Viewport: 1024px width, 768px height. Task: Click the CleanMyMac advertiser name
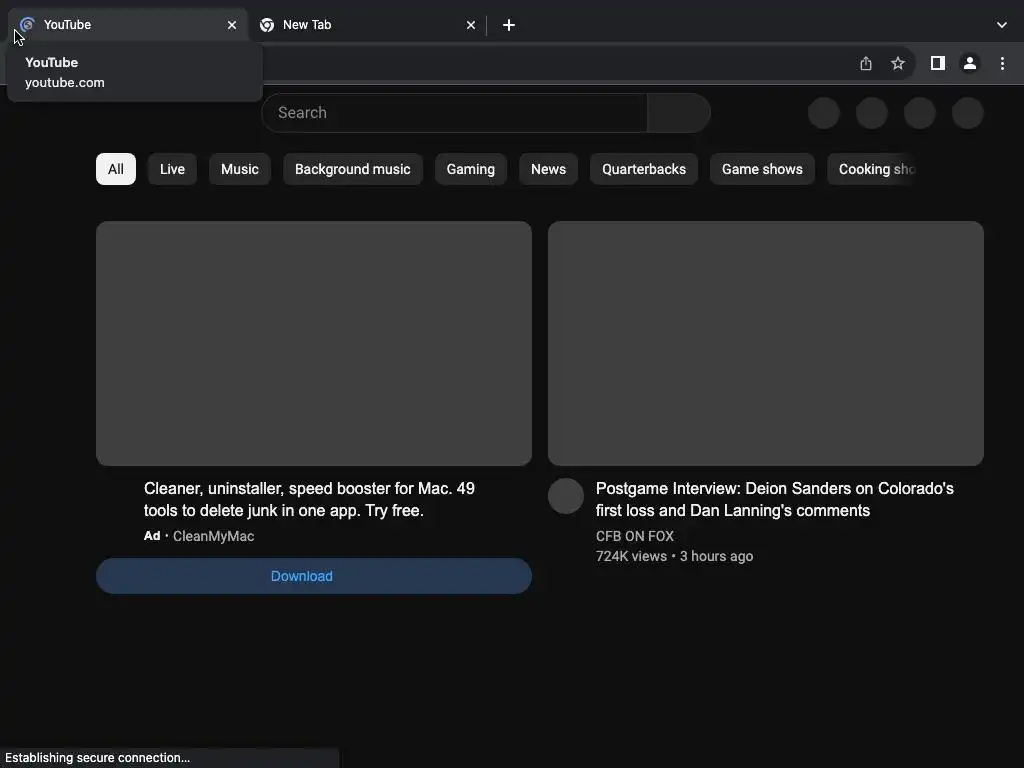pos(214,536)
